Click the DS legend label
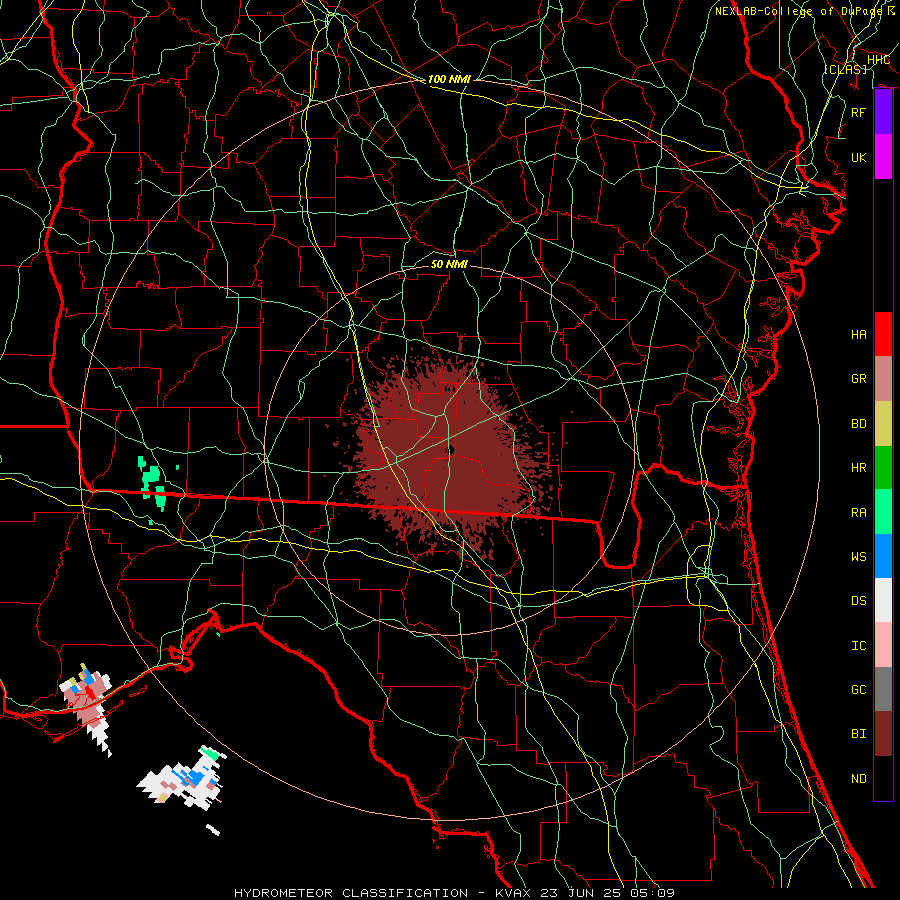 pyautogui.click(x=859, y=601)
